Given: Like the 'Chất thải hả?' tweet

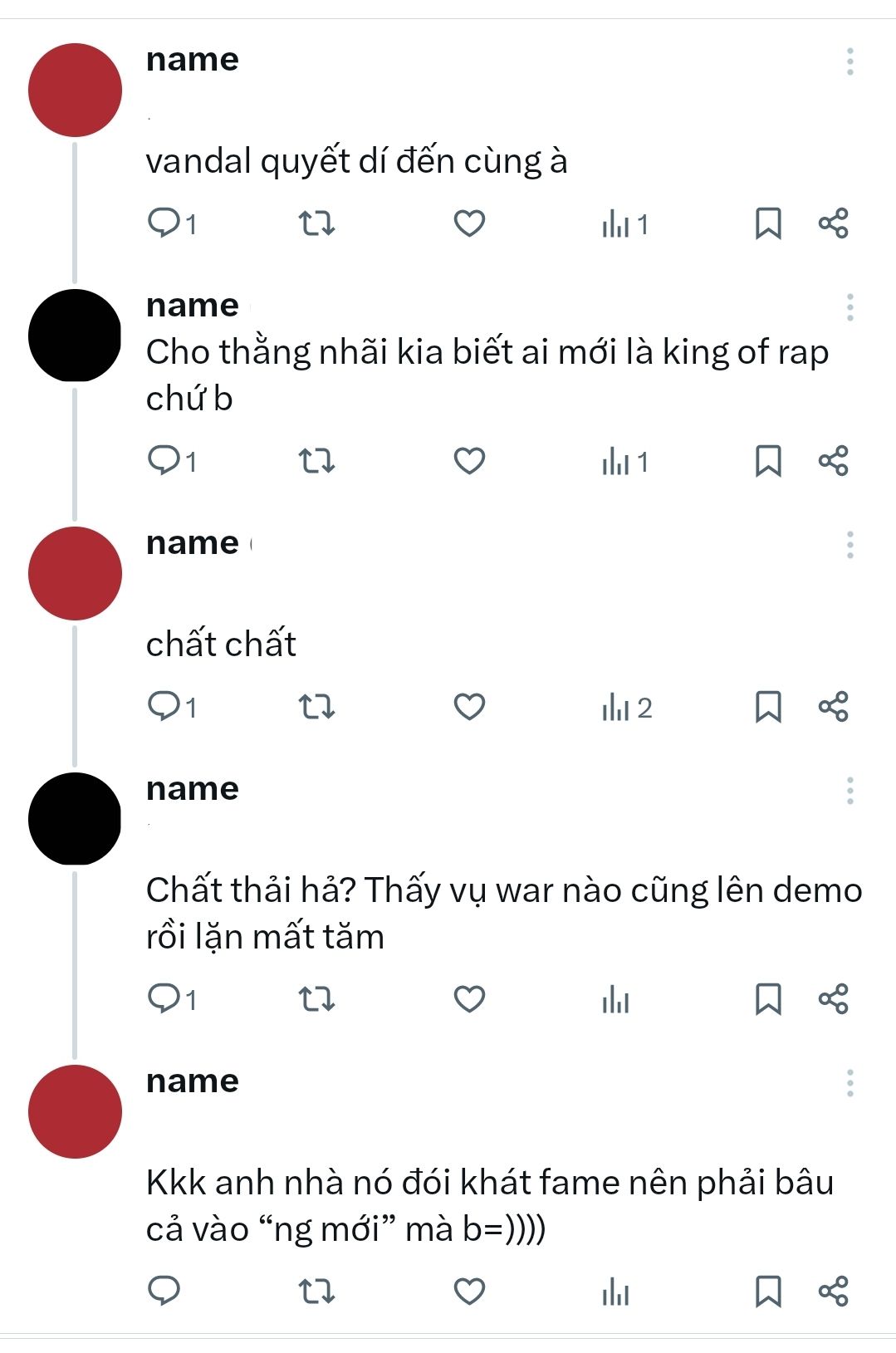Looking at the screenshot, I should 469,998.
